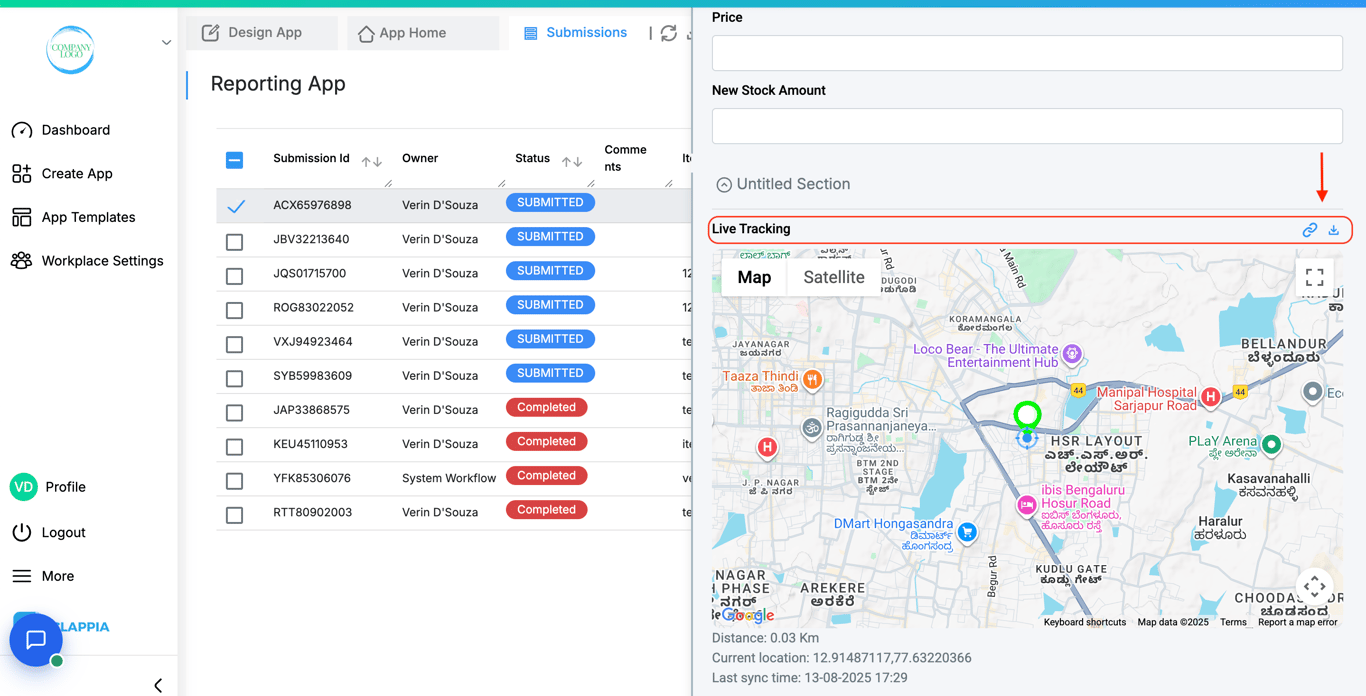Click the New Stock Amount input field

click(x=1027, y=126)
